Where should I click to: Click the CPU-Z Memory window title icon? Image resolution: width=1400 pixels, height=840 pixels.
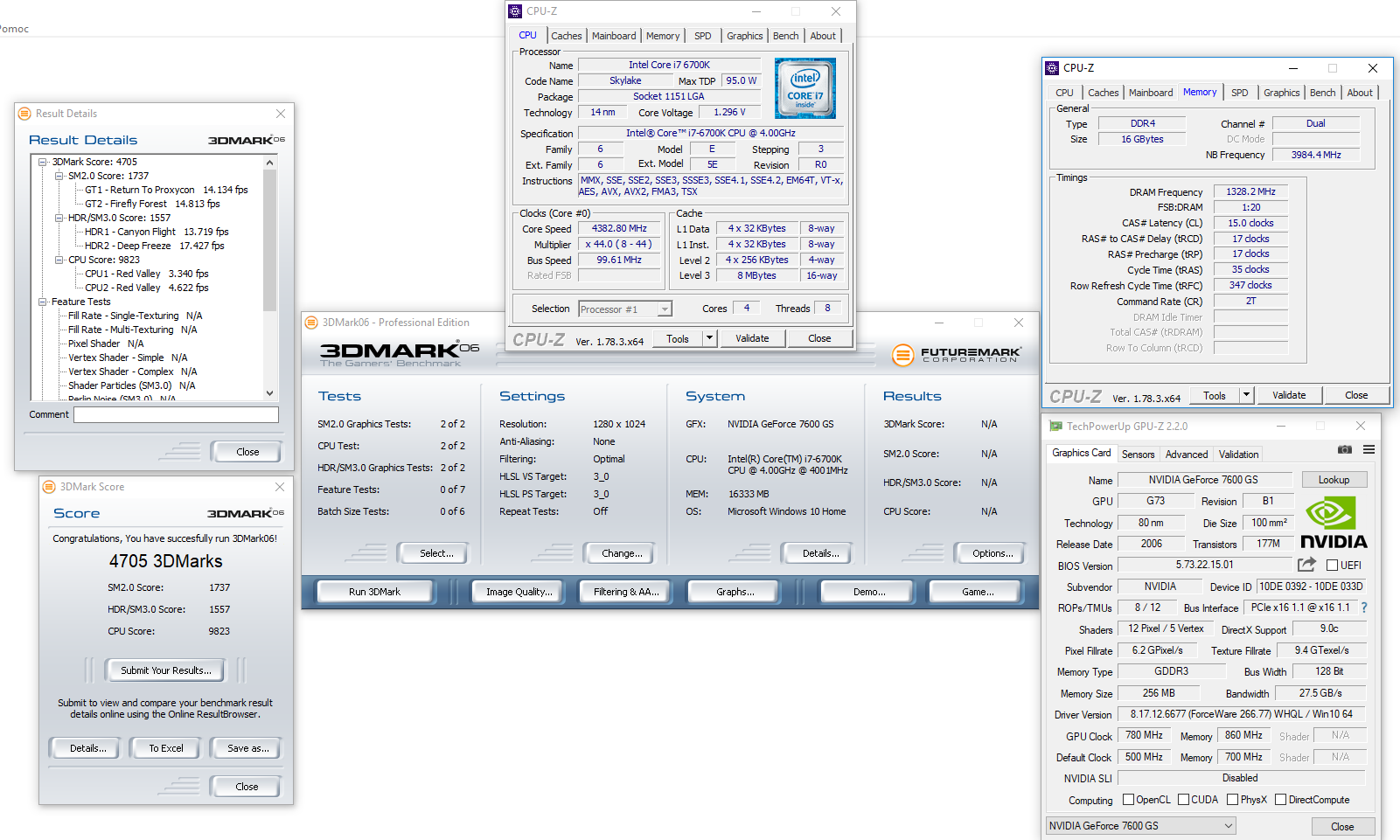point(1052,67)
